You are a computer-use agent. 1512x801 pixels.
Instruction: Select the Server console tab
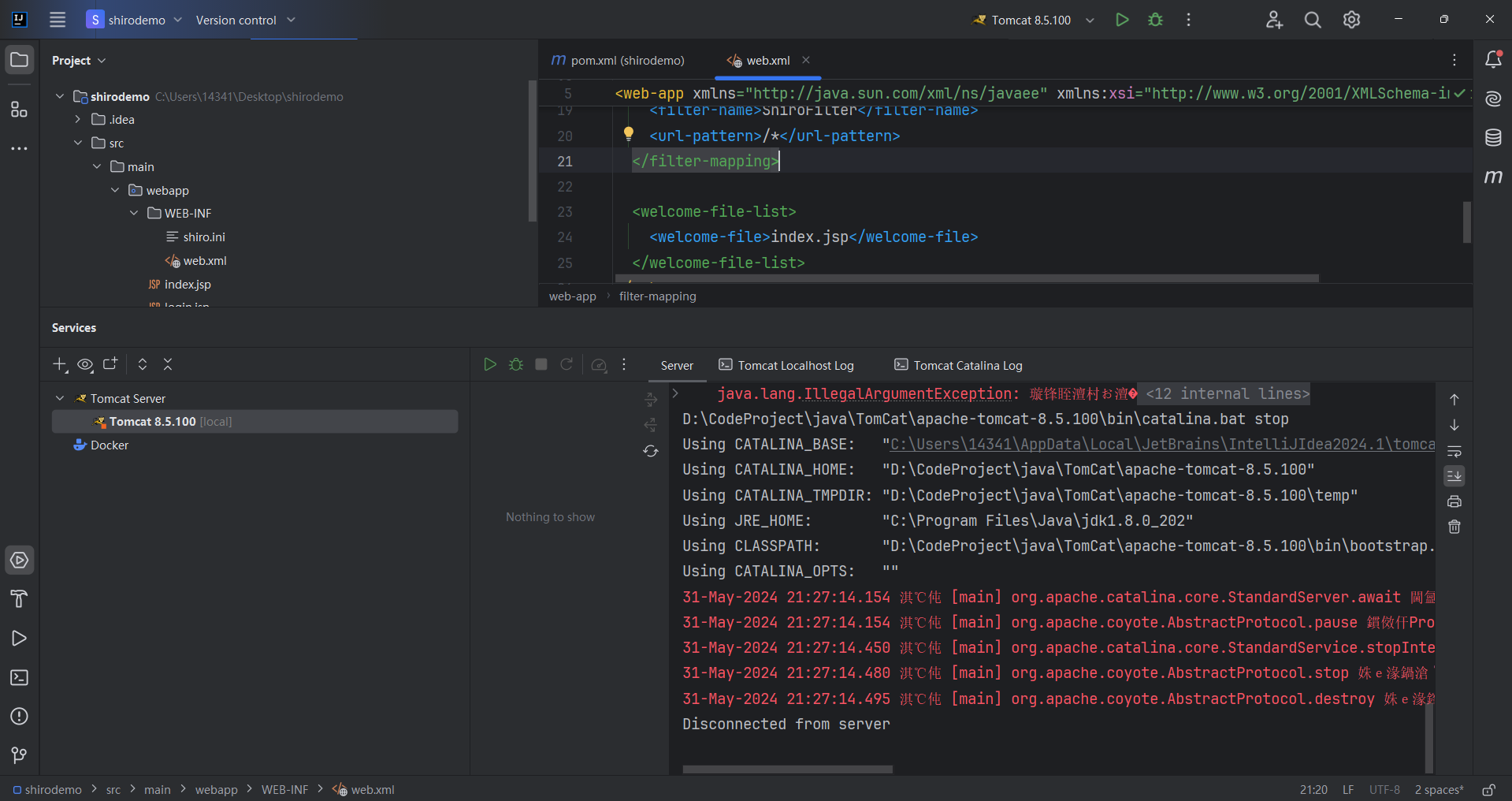click(x=677, y=365)
